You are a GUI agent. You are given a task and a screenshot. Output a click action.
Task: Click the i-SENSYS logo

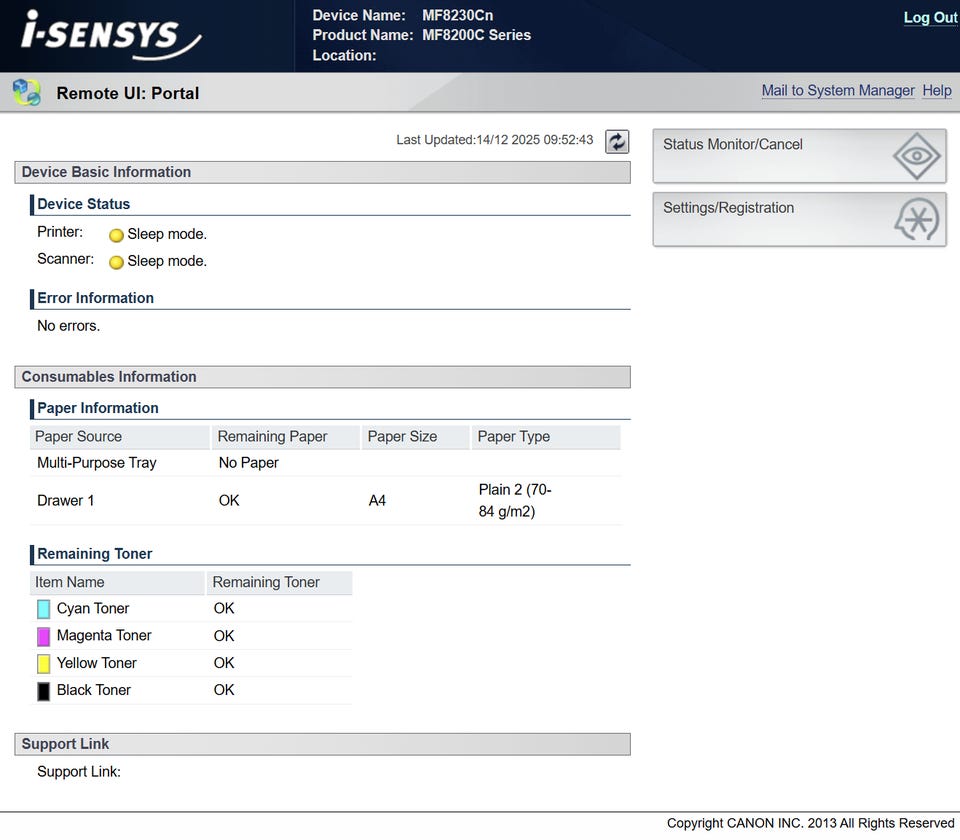click(111, 35)
